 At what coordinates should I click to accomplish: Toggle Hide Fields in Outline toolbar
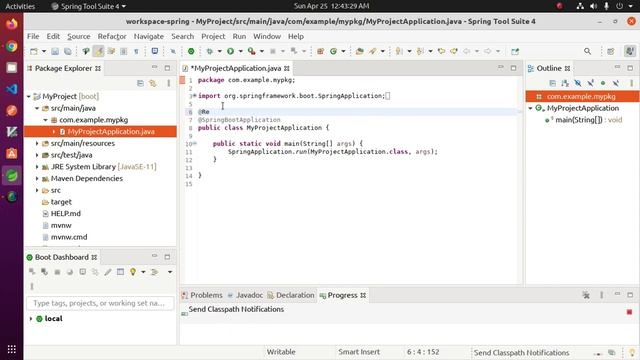(x=578, y=83)
